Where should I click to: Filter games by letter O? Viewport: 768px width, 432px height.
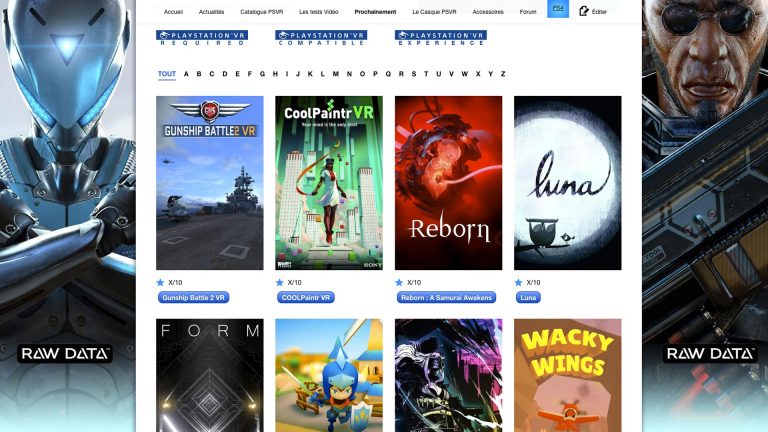[362, 74]
